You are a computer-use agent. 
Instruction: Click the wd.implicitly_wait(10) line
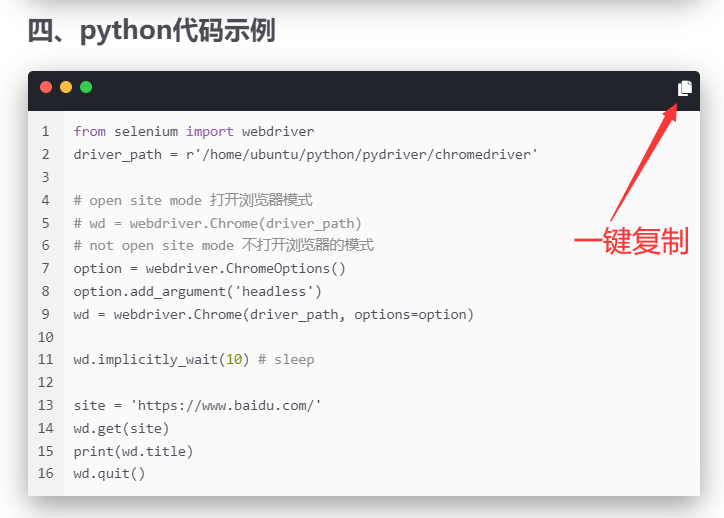[x=193, y=359]
